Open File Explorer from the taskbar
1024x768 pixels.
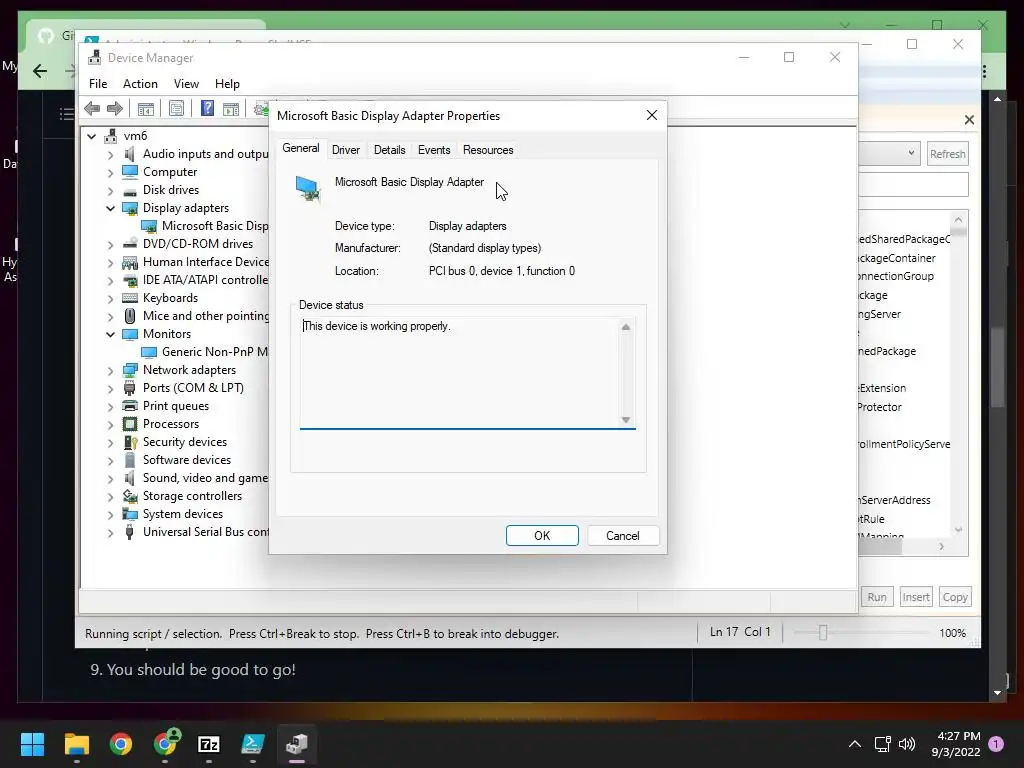[x=76, y=744]
